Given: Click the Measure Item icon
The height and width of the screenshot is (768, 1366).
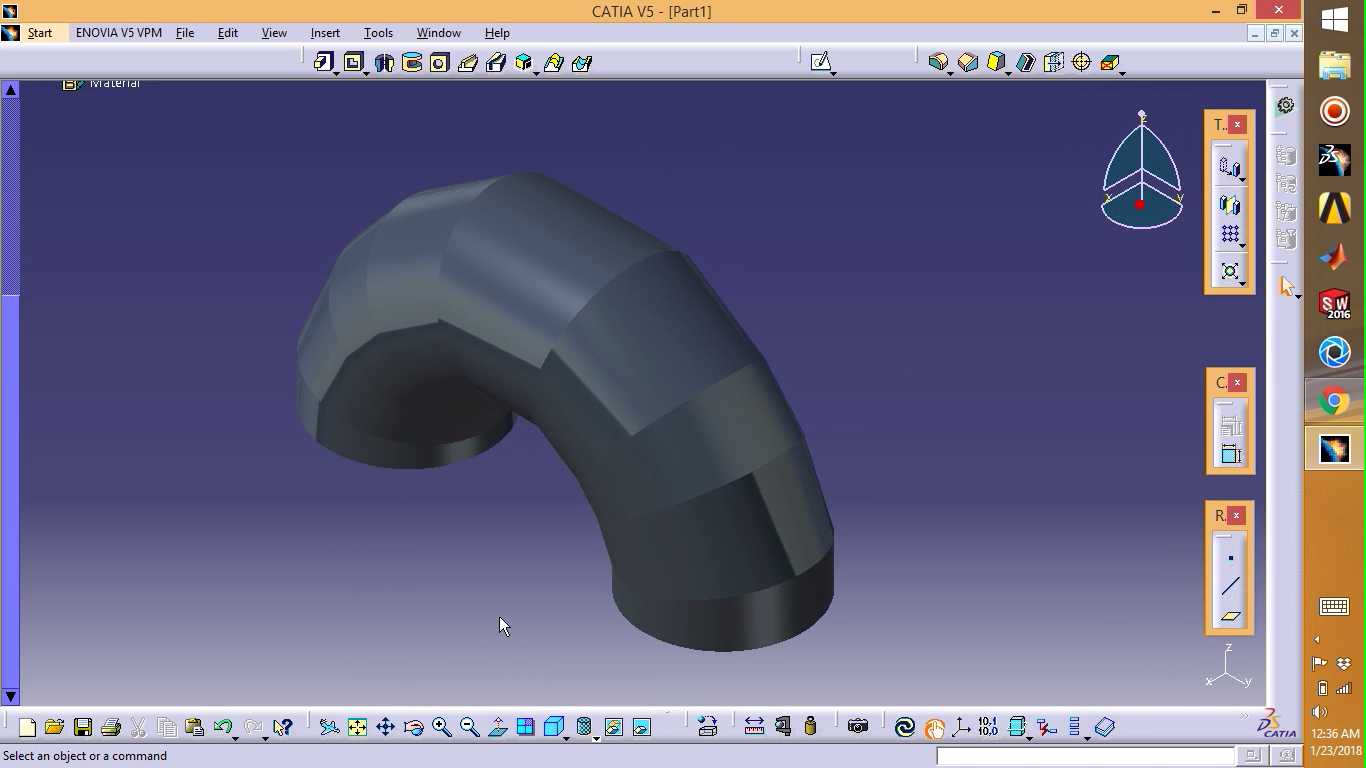Looking at the screenshot, I should (x=782, y=727).
